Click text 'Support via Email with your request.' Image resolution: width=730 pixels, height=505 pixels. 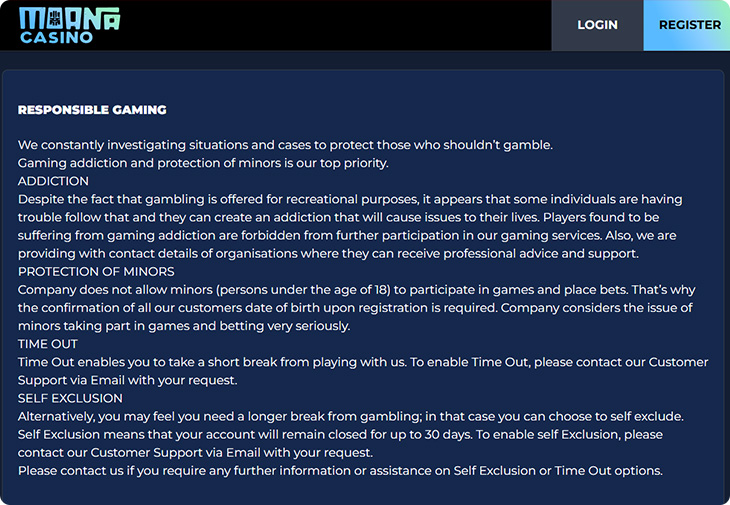point(128,380)
